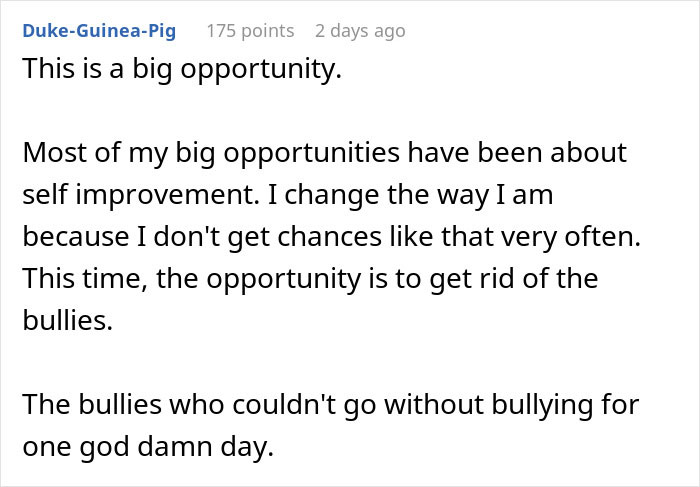Image resolution: width=700 pixels, height=487 pixels.
Task: Open the Duke-Guinea-Pig user profile link
Action: click(x=99, y=31)
